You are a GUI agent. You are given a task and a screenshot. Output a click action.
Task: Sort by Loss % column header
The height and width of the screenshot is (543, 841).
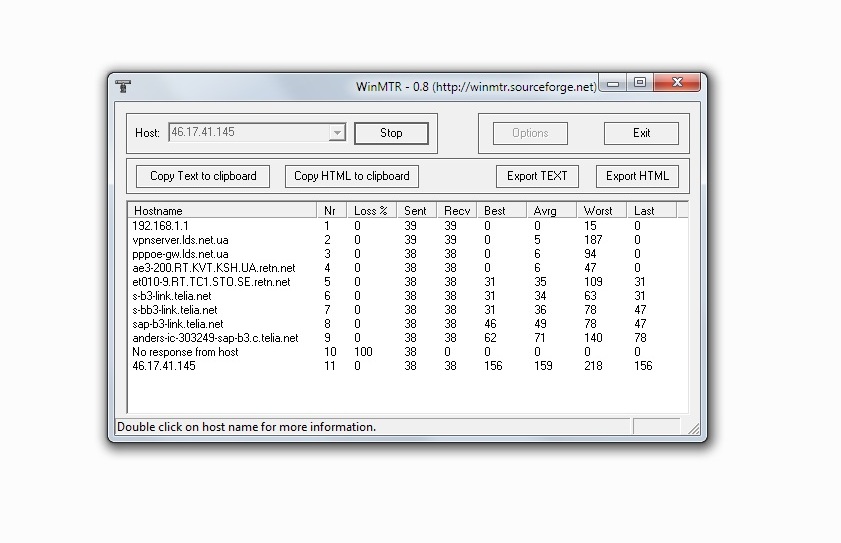(371, 210)
